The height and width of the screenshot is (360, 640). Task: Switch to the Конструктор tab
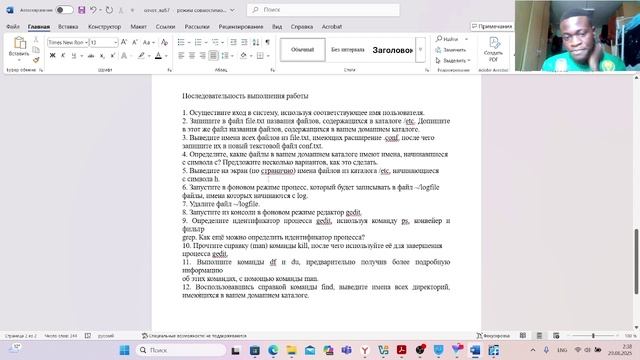coord(104,27)
